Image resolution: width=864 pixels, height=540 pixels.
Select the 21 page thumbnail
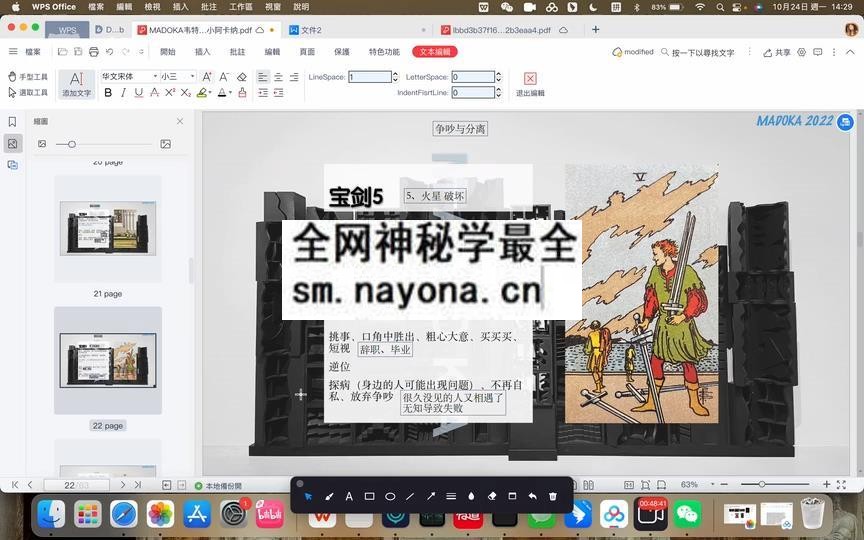point(108,228)
